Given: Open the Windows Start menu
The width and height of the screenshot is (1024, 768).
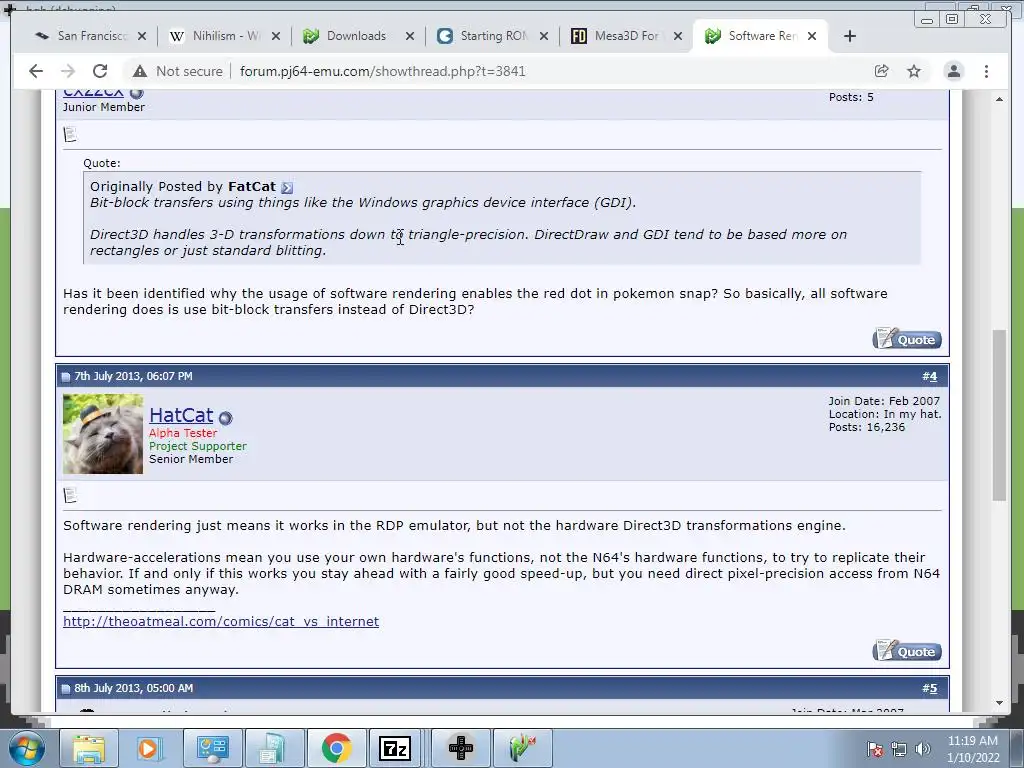Looking at the screenshot, I should point(27,748).
